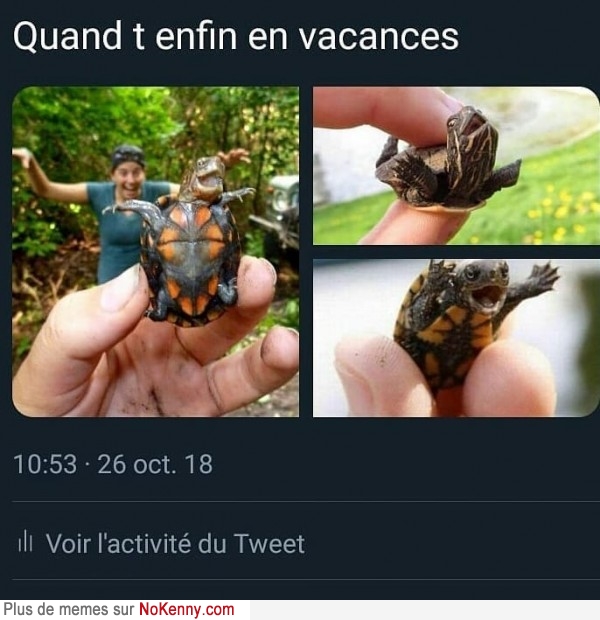Click the open-mouthed turtle's face
The width and height of the screenshot is (600, 620).
[483, 285]
